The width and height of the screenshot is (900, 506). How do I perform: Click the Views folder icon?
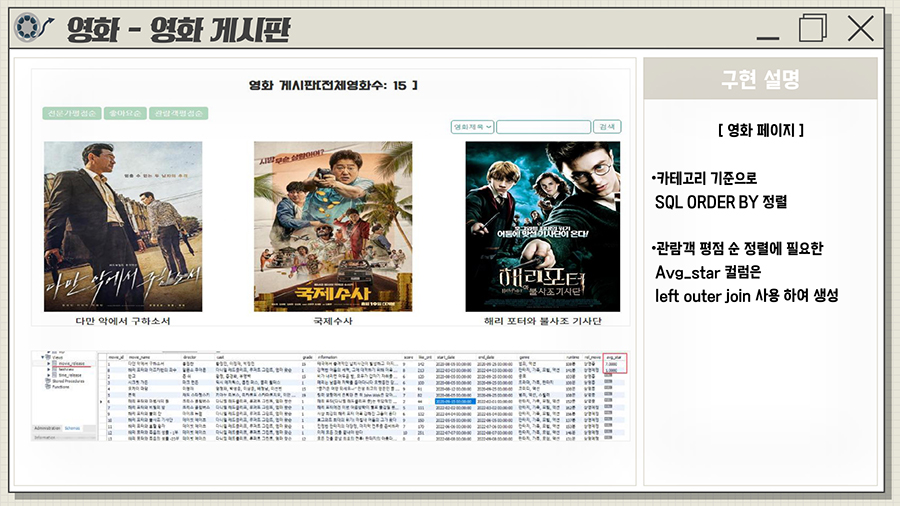(48, 357)
